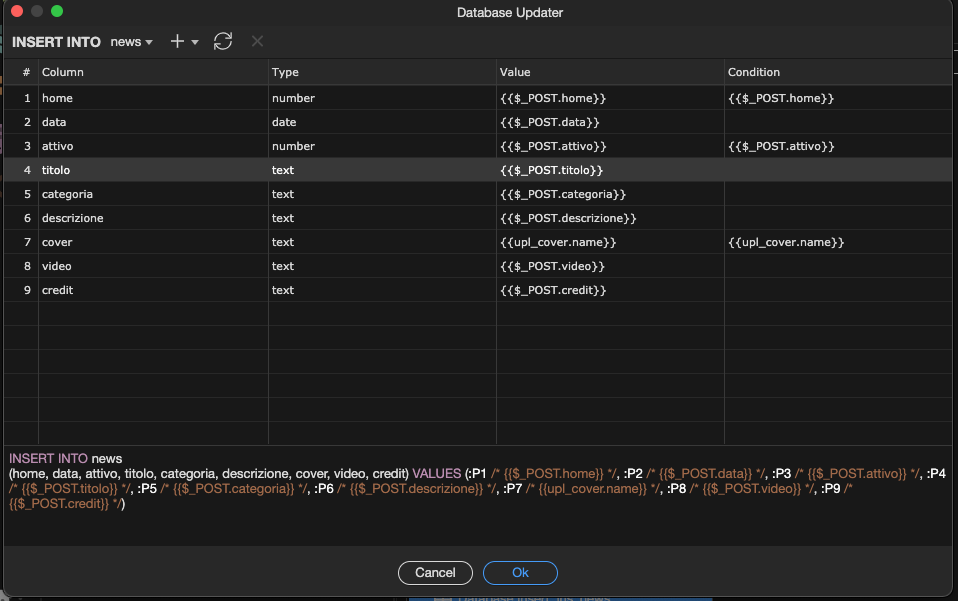Click the refresh columns icon
Image resolution: width=958 pixels, height=601 pixels.
click(x=222, y=42)
